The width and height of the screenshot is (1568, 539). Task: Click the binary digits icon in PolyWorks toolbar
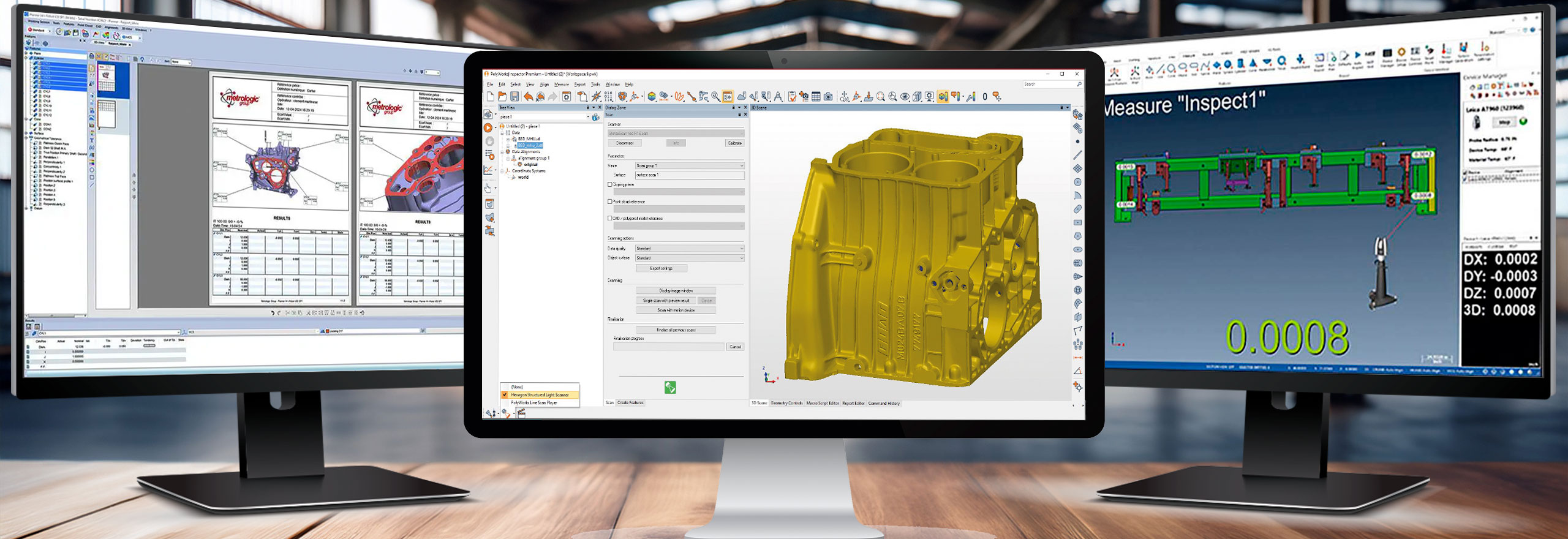click(x=608, y=96)
